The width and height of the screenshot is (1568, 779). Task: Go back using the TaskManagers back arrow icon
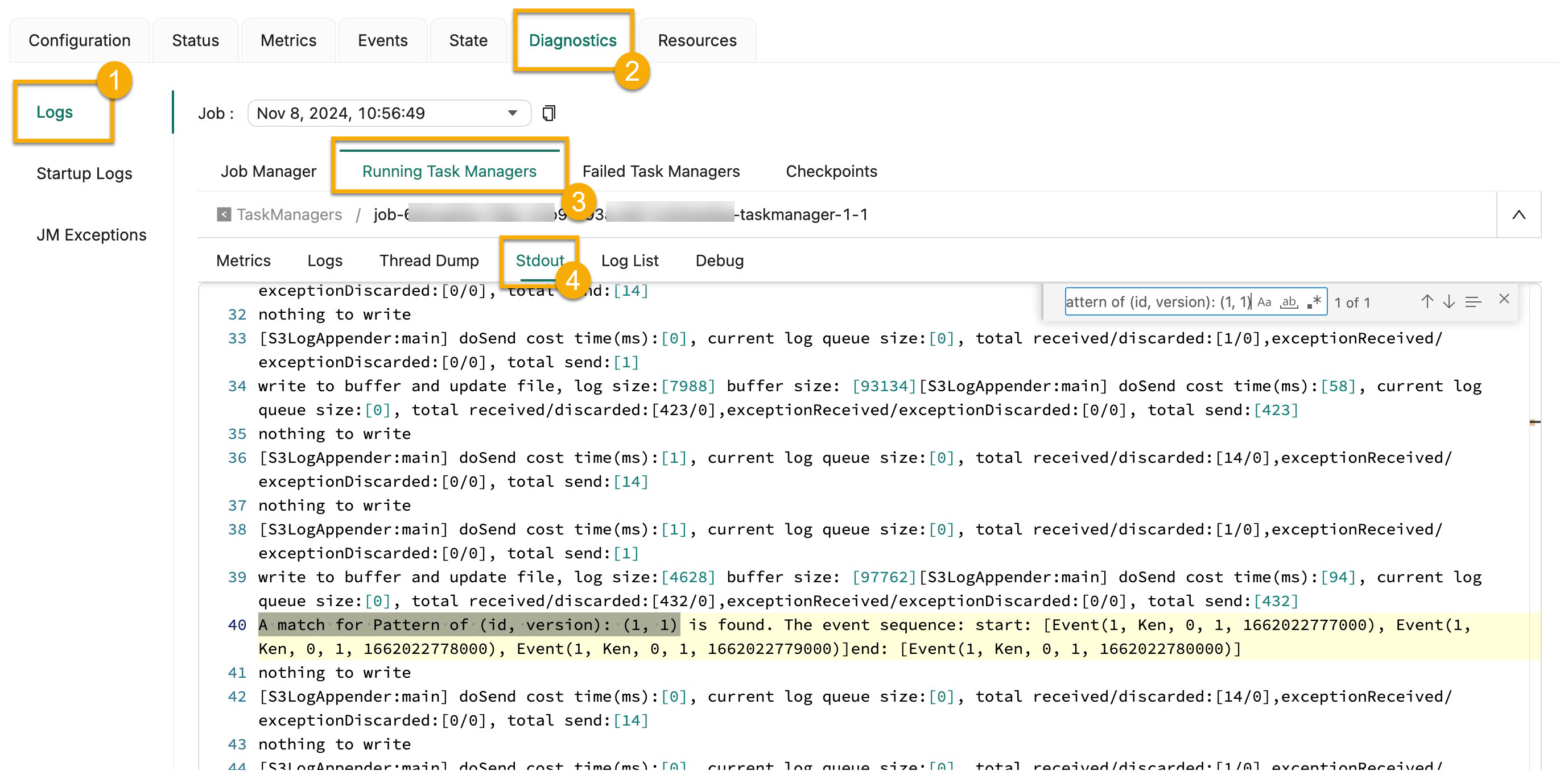click(x=224, y=214)
